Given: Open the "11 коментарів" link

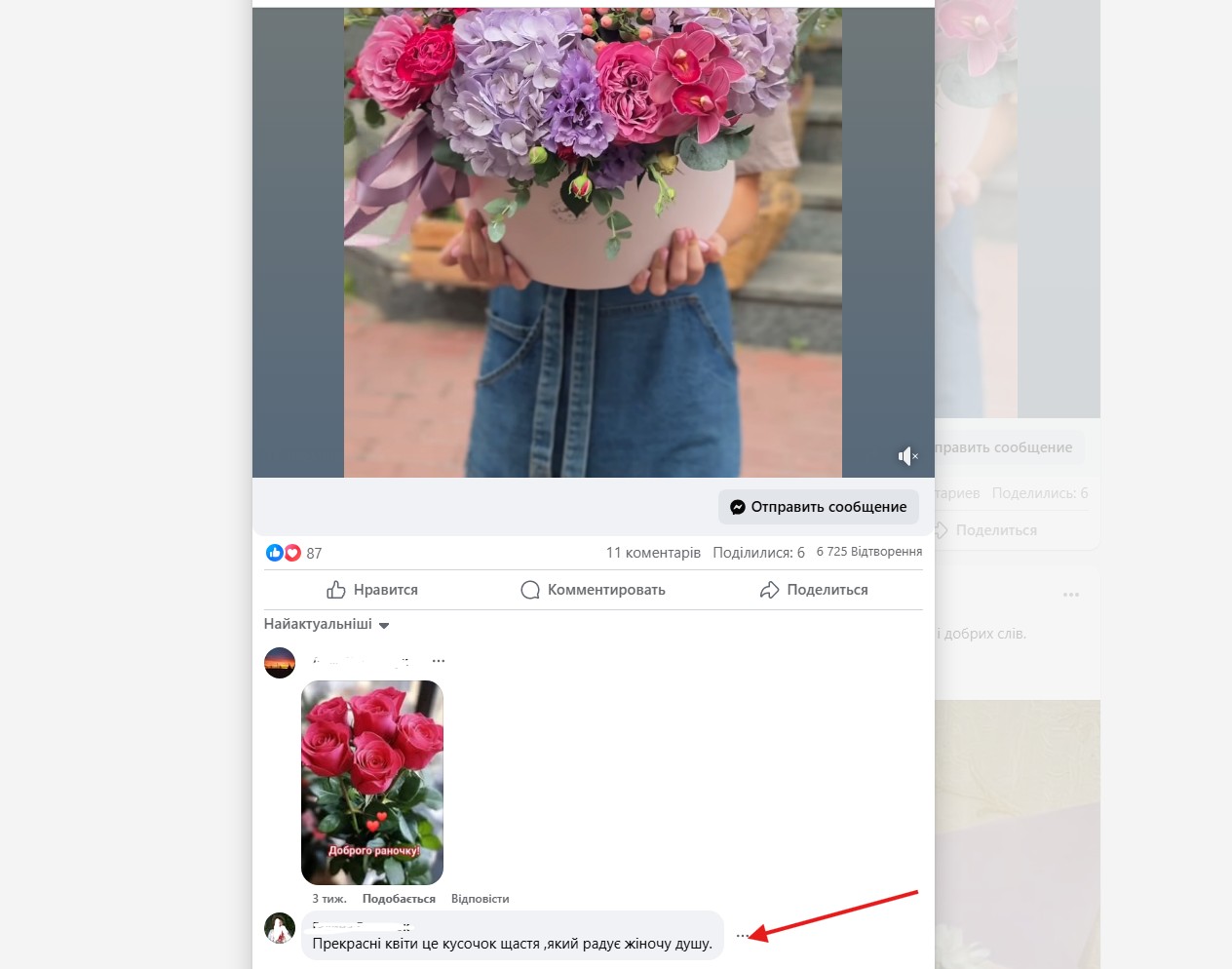Looking at the screenshot, I should [x=653, y=553].
